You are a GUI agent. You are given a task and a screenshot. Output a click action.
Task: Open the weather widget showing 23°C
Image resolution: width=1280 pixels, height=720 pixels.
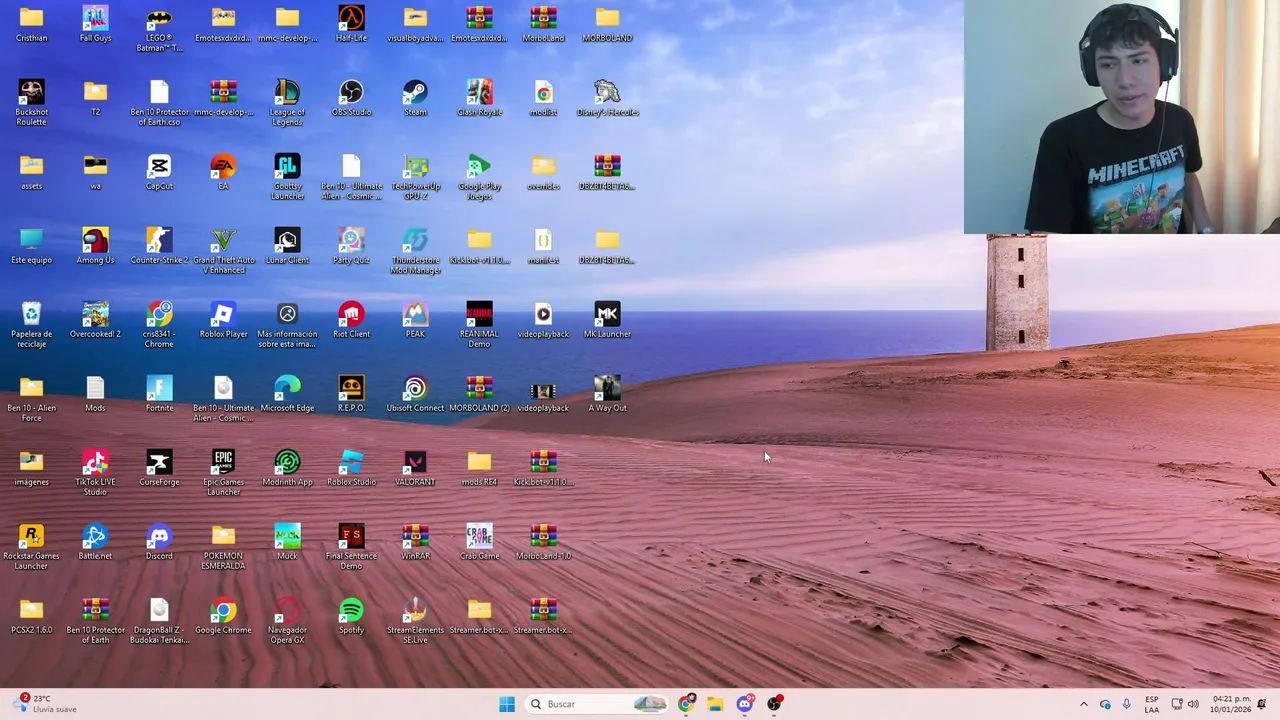click(45, 704)
